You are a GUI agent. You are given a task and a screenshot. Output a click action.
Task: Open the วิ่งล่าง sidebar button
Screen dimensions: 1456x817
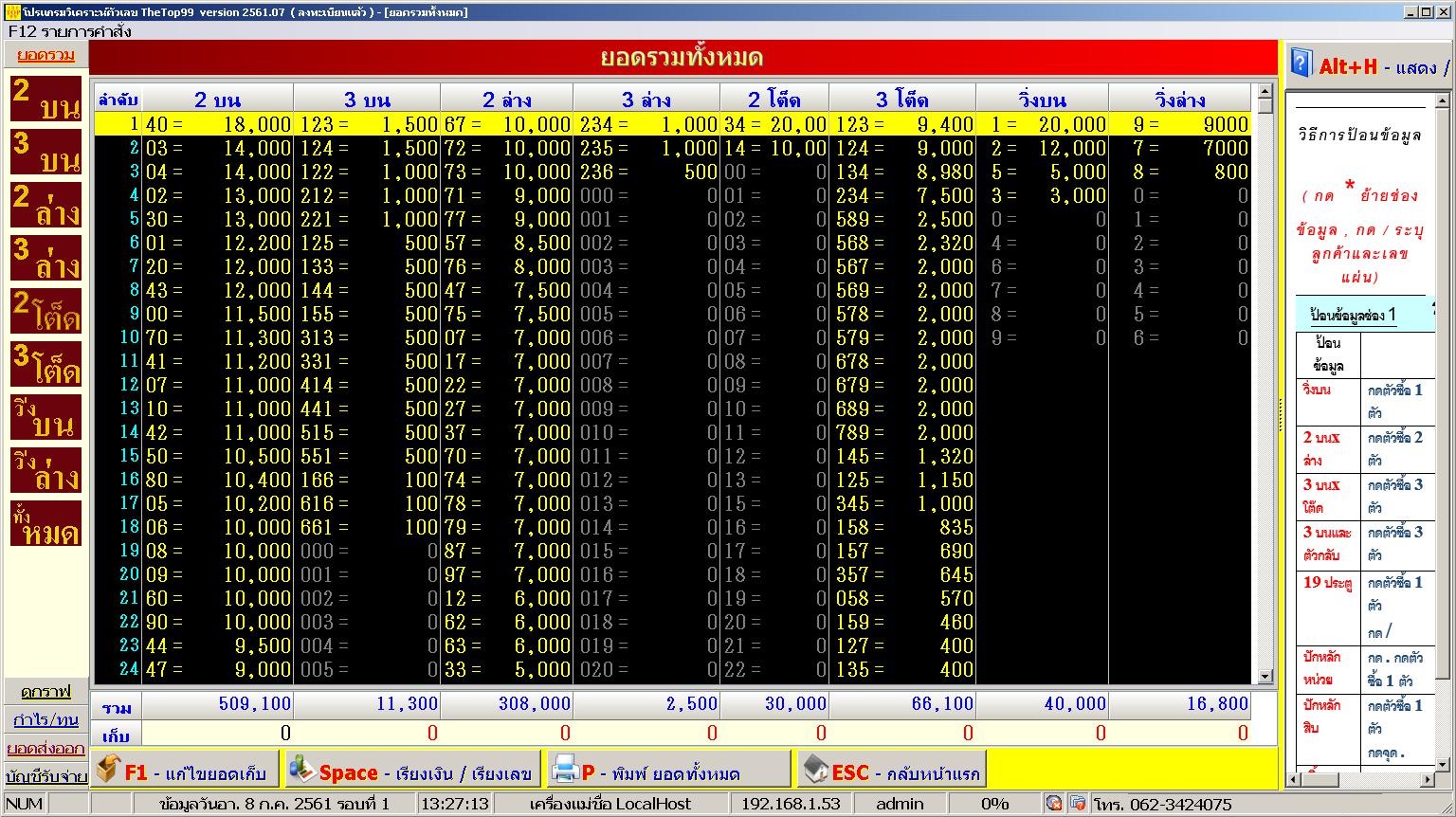[45, 470]
